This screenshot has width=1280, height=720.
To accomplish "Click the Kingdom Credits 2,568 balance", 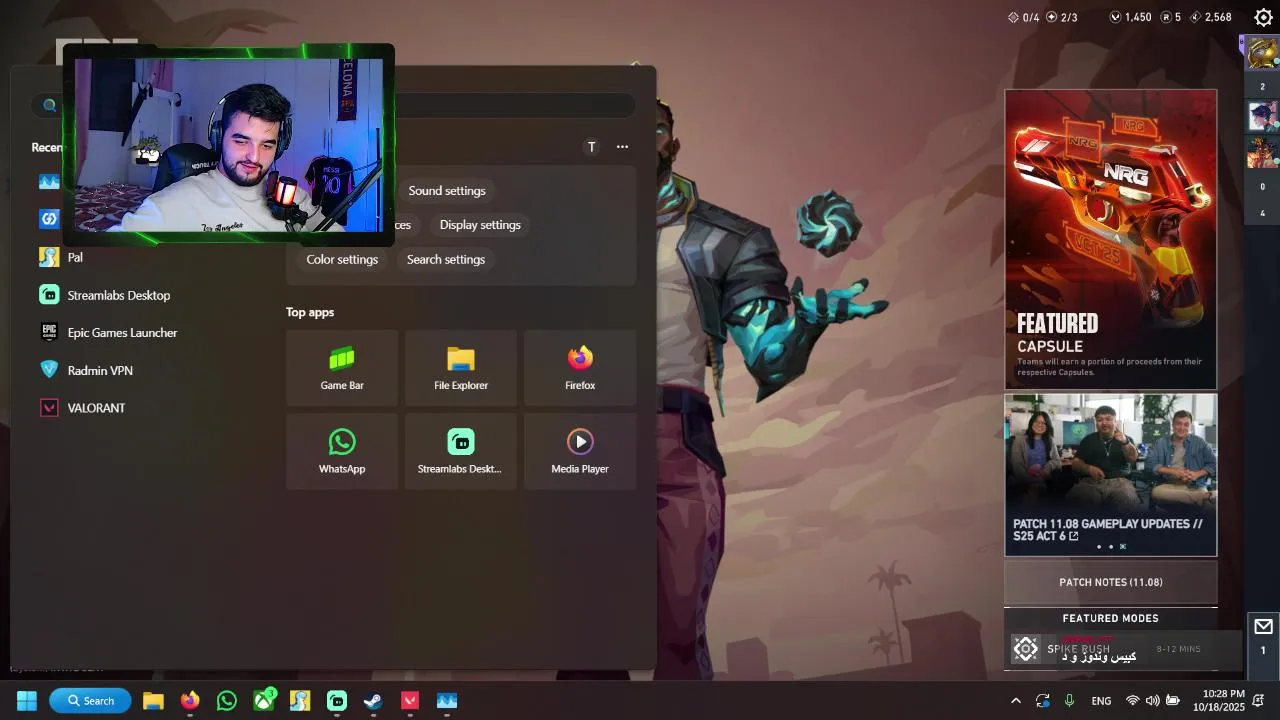I will [x=1211, y=17].
